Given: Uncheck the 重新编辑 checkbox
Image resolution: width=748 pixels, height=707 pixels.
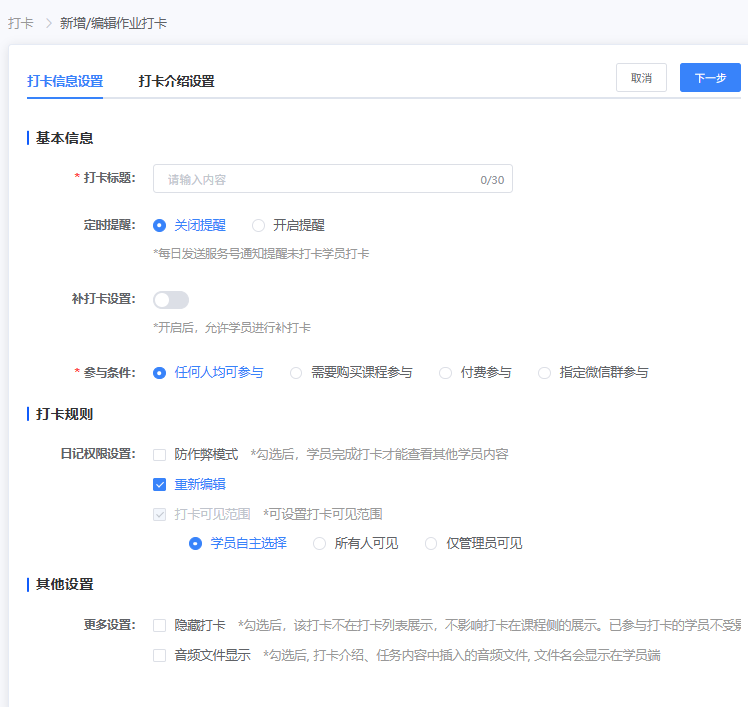Looking at the screenshot, I should pyautogui.click(x=160, y=485).
